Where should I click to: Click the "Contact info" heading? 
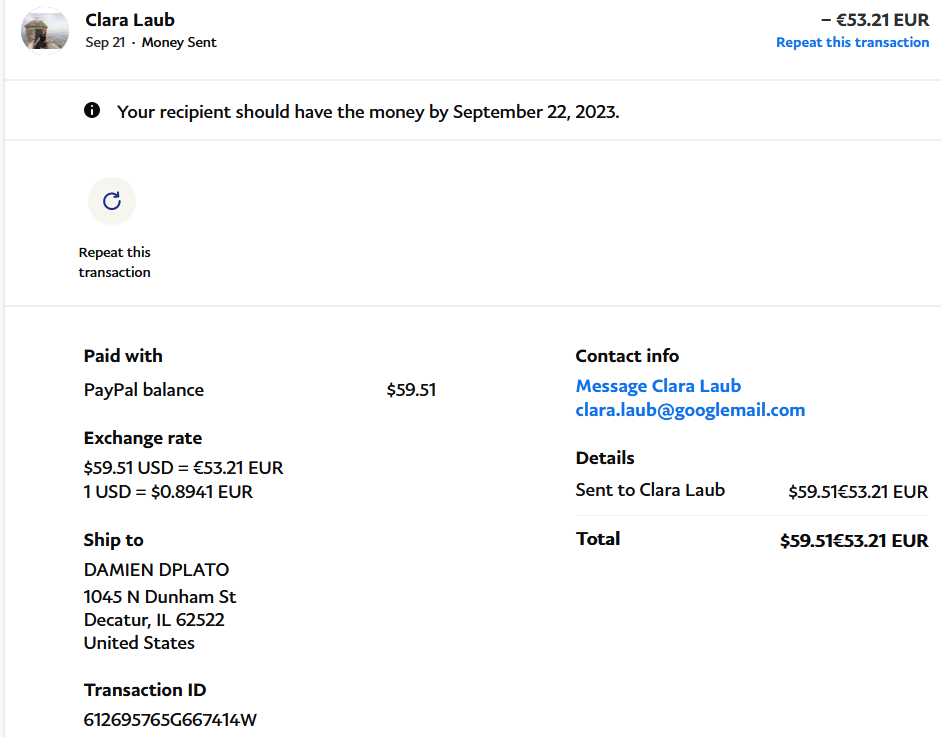[627, 356]
